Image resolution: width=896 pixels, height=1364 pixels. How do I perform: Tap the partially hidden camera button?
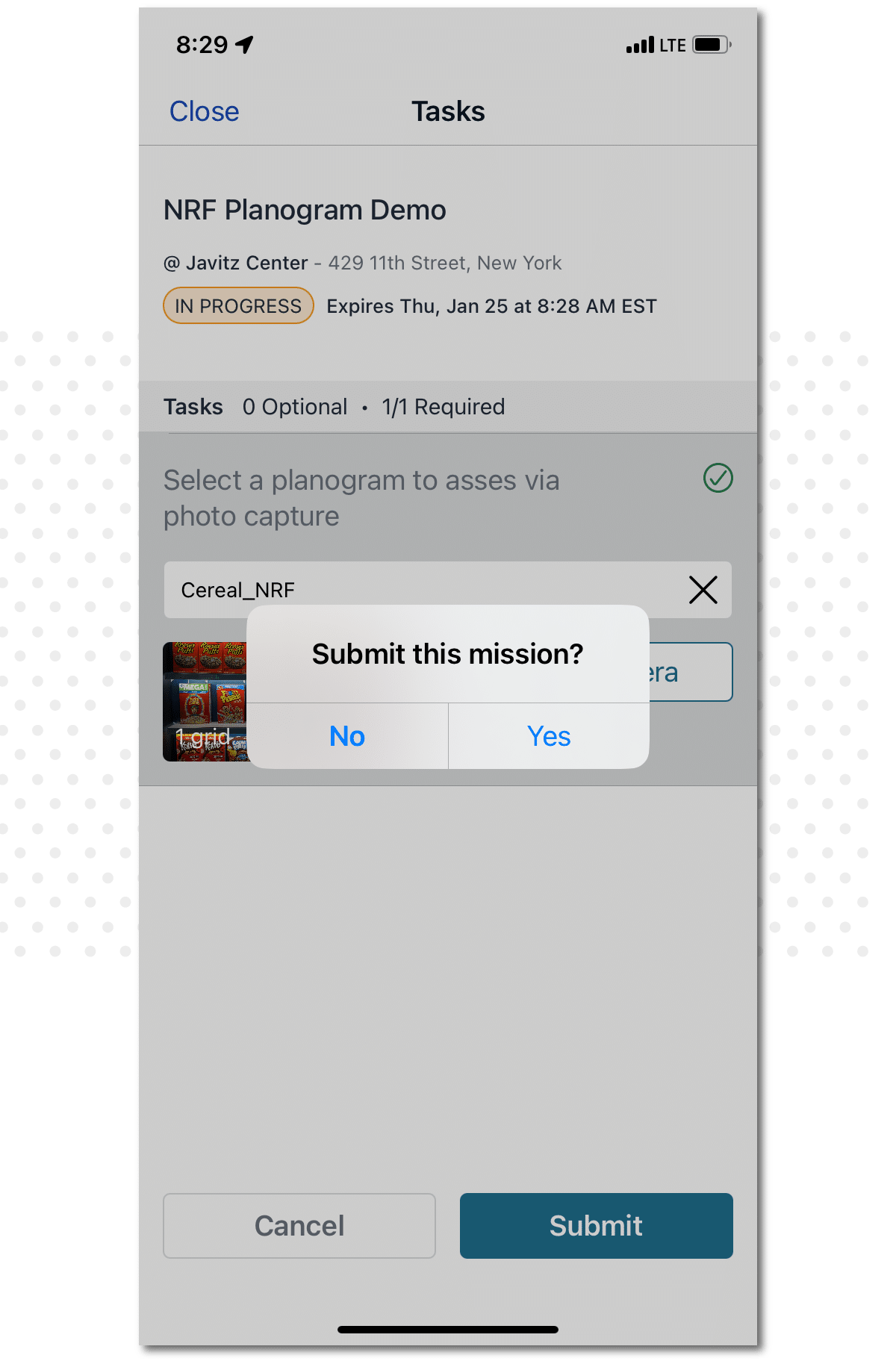point(691,672)
